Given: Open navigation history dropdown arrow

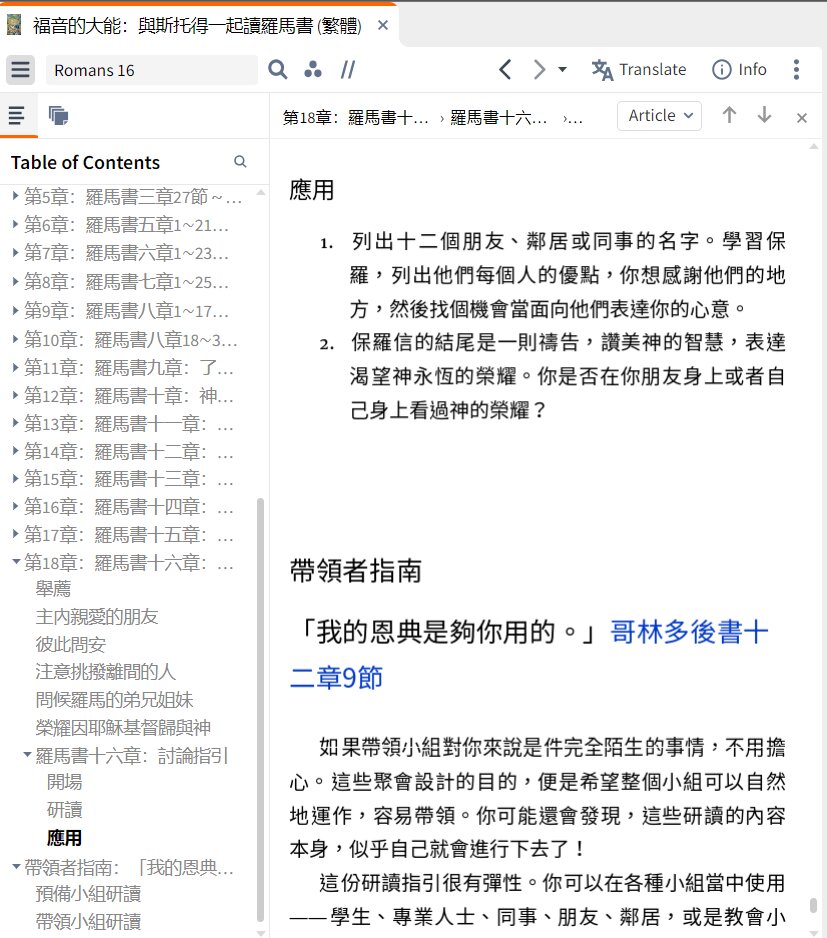Looking at the screenshot, I should point(563,69).
